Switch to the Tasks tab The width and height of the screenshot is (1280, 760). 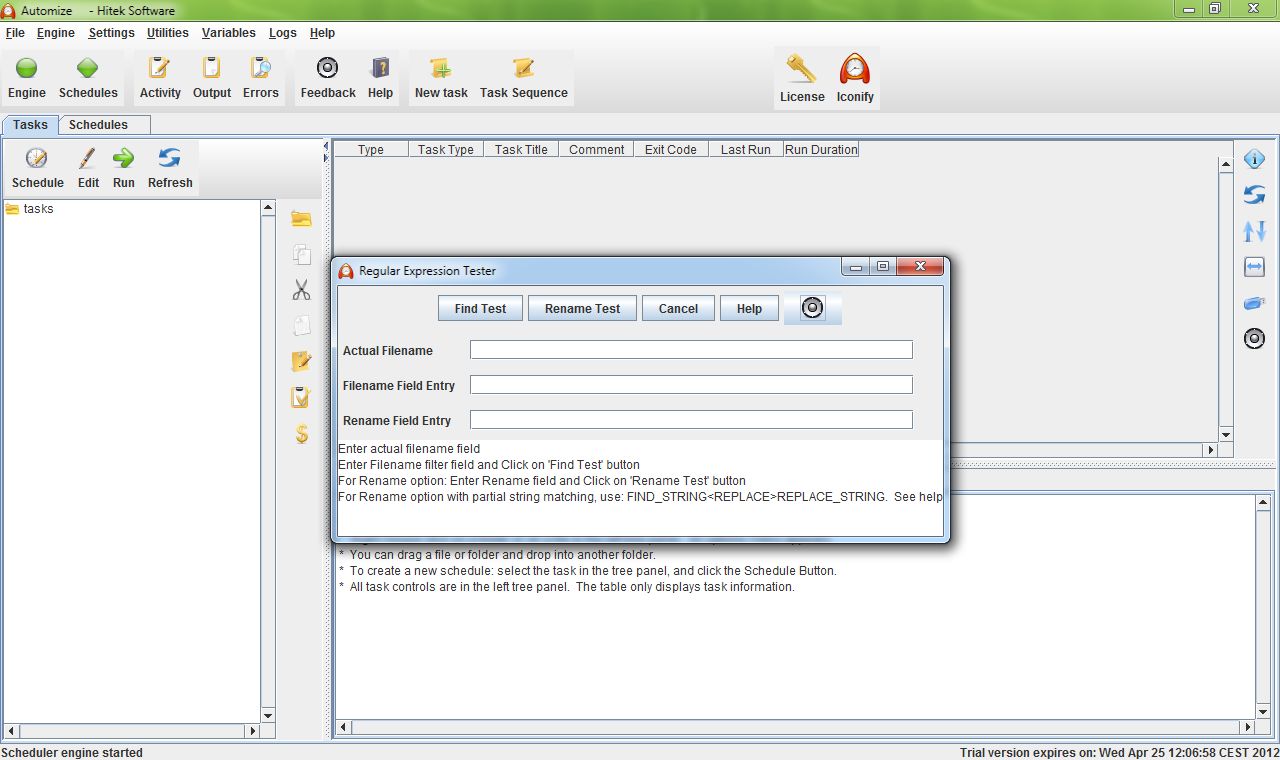pyautogui.click(x=30, y=125)
